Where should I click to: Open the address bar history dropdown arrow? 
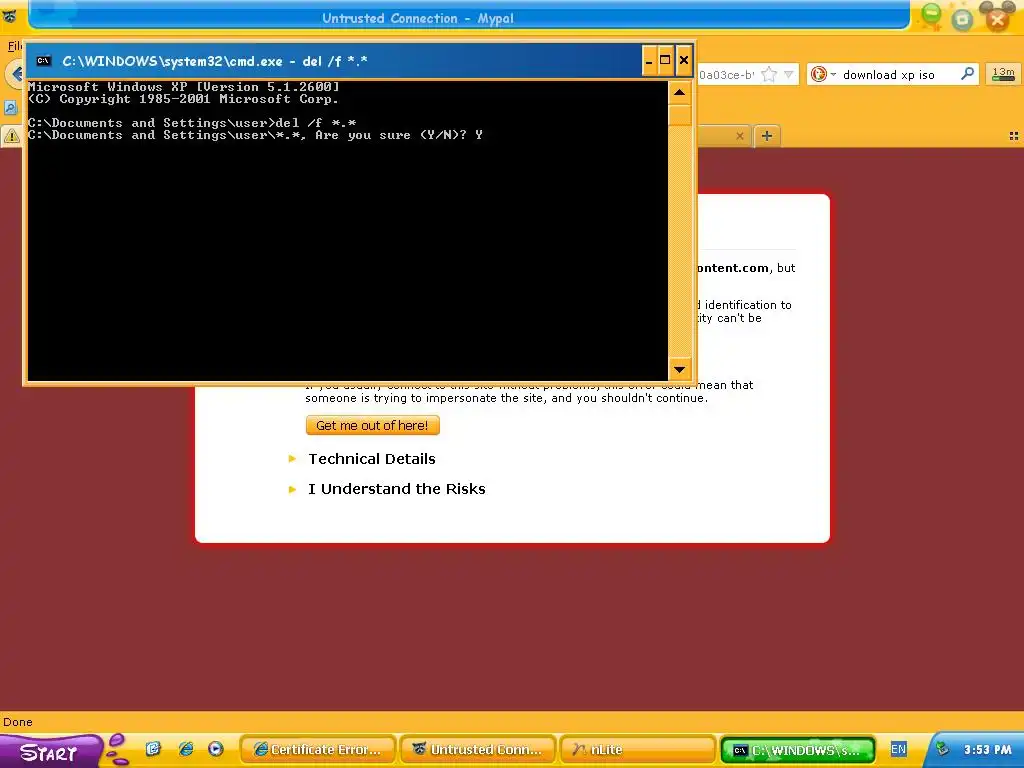788,74
